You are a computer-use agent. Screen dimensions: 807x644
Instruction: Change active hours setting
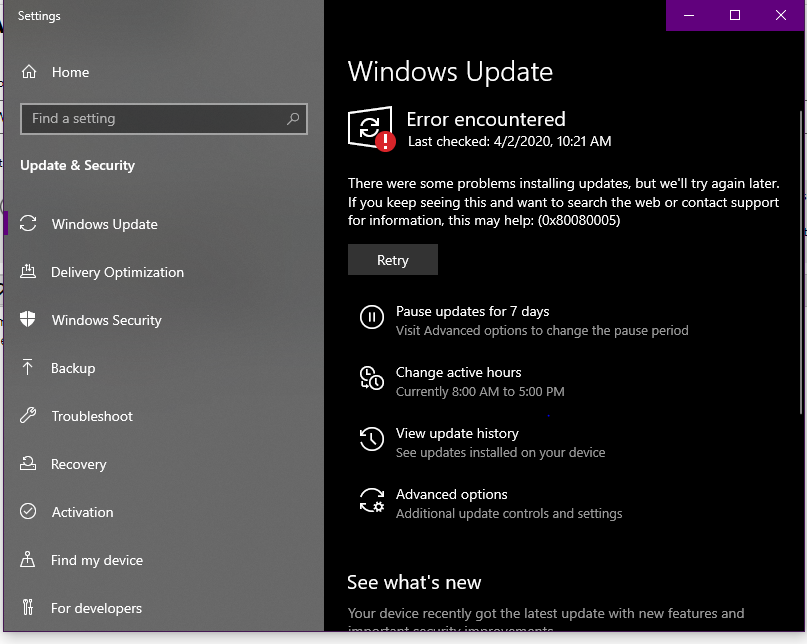pos(458,372)
